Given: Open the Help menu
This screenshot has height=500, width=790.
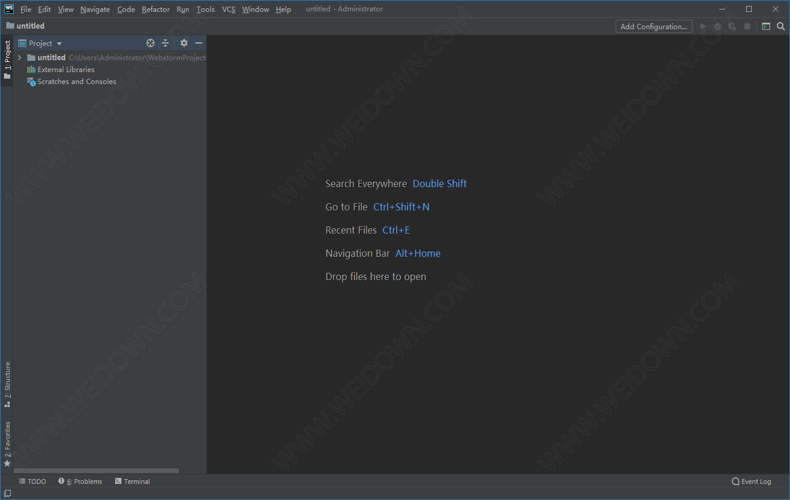Looking at the screenshot, I should click(283, 9).
